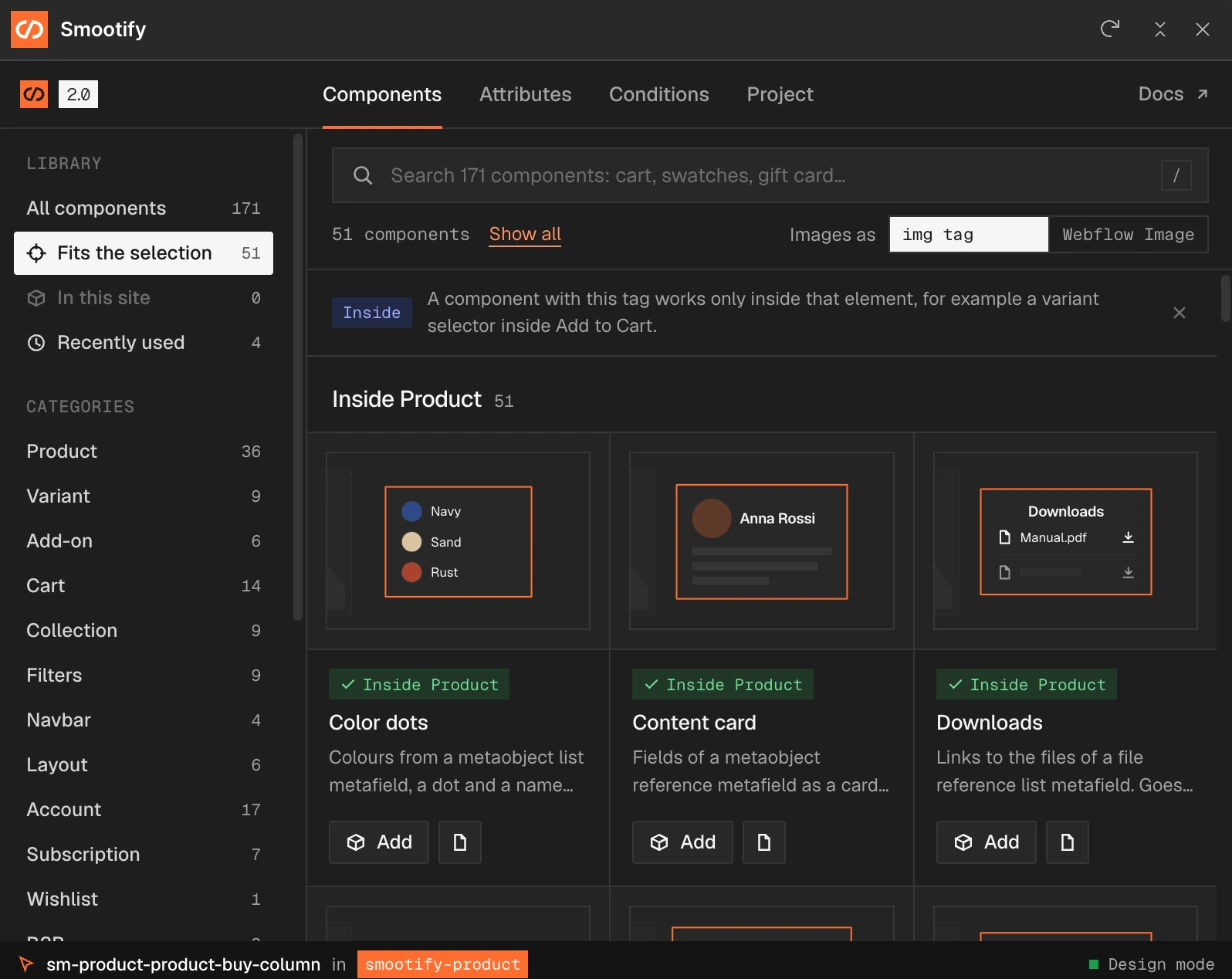Click the sidebar vertical scrollbar
This screenshot has height=979, width=1232.
pos(297,377)
